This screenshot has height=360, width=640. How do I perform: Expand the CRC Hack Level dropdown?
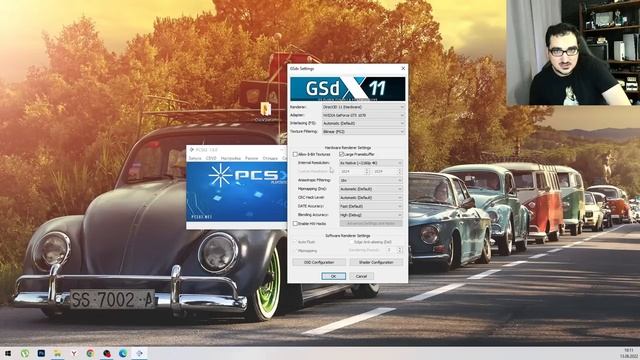click(371, 198)
